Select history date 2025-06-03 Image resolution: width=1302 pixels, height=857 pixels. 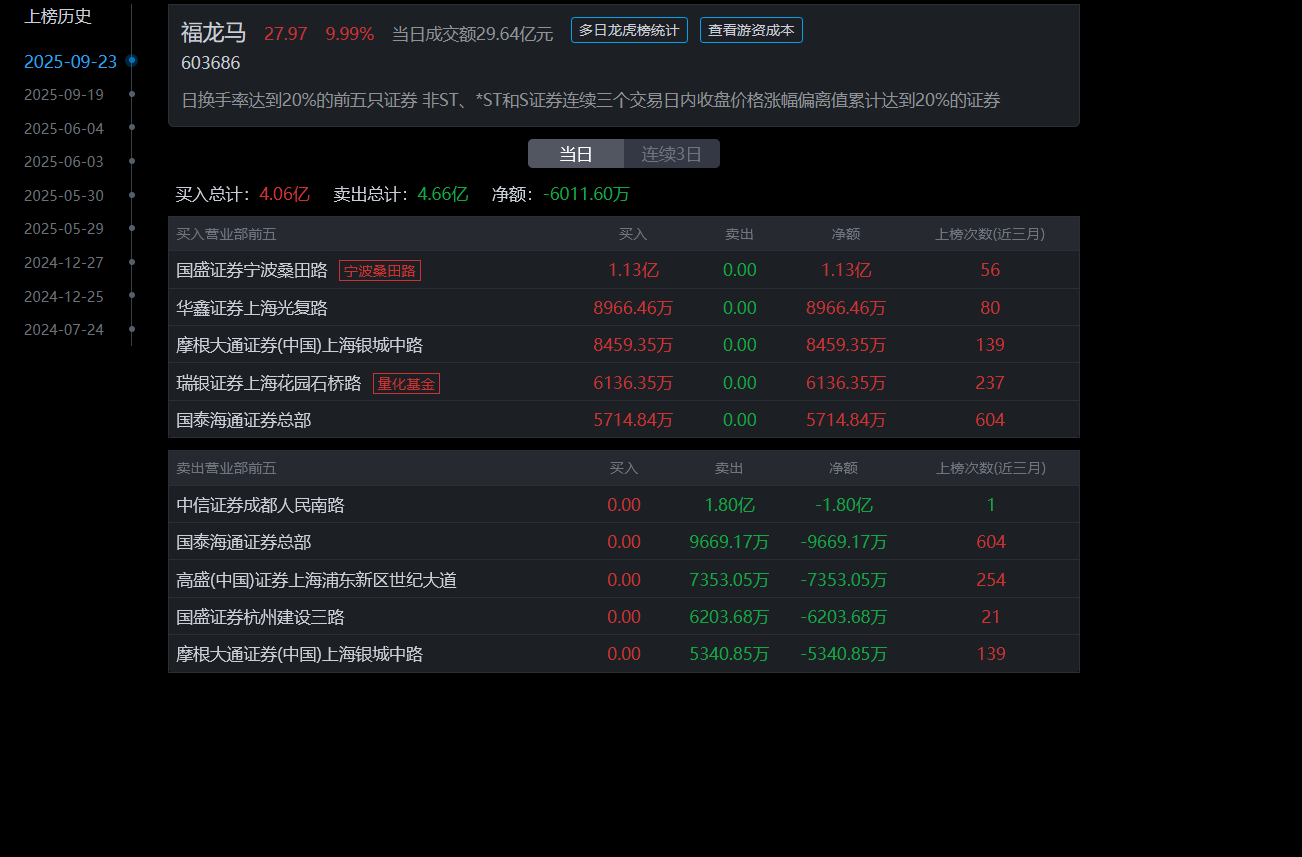(64, 162)
